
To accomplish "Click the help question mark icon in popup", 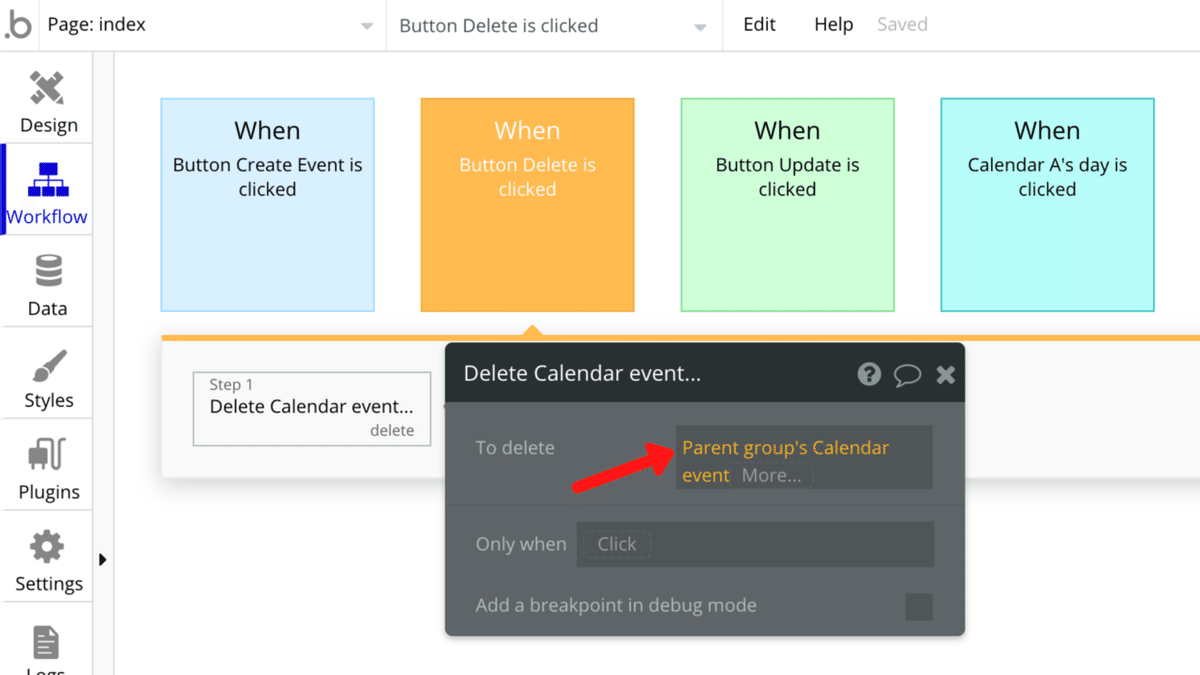I will pos(869,374).
